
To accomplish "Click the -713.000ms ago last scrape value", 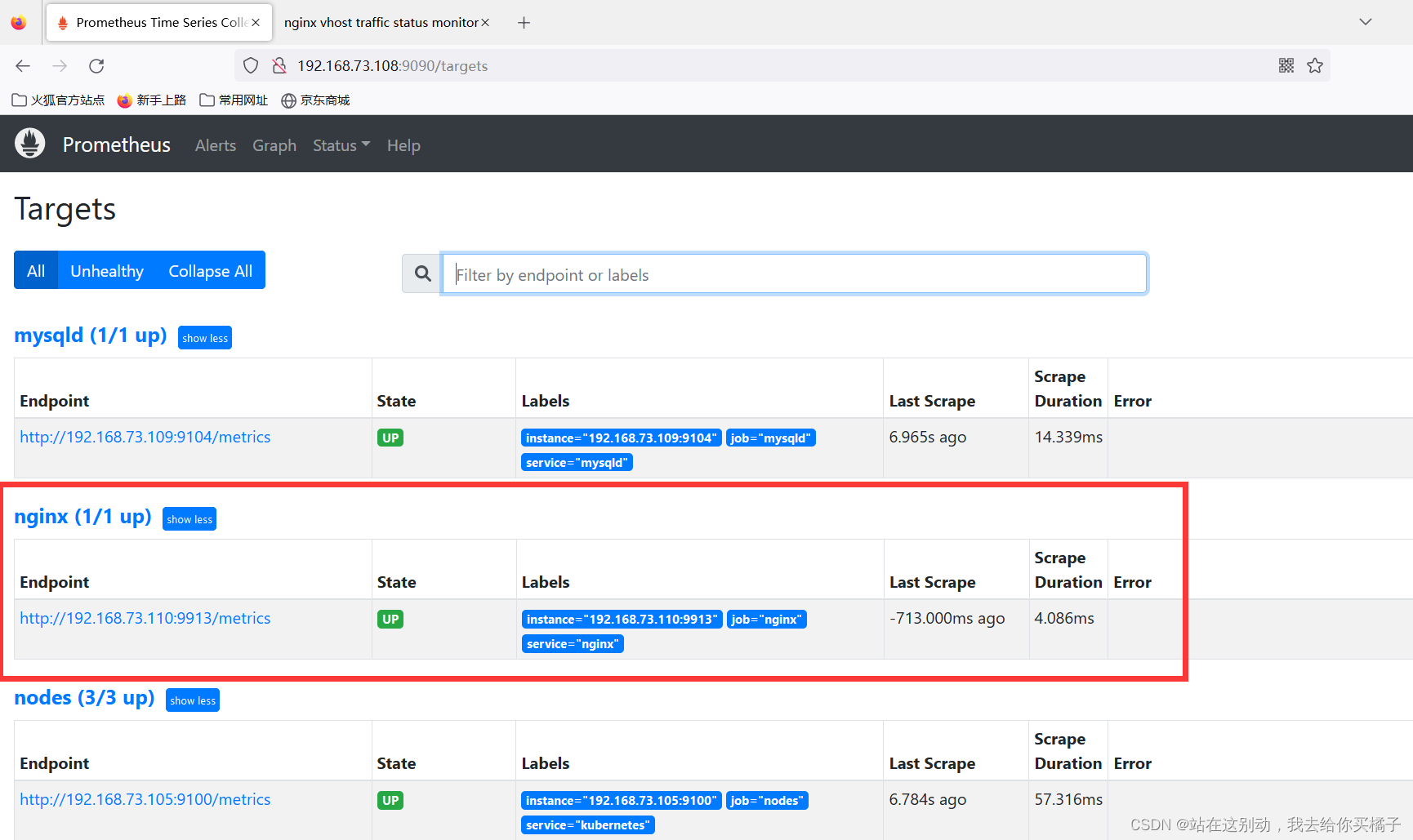I will coord(947,618).
